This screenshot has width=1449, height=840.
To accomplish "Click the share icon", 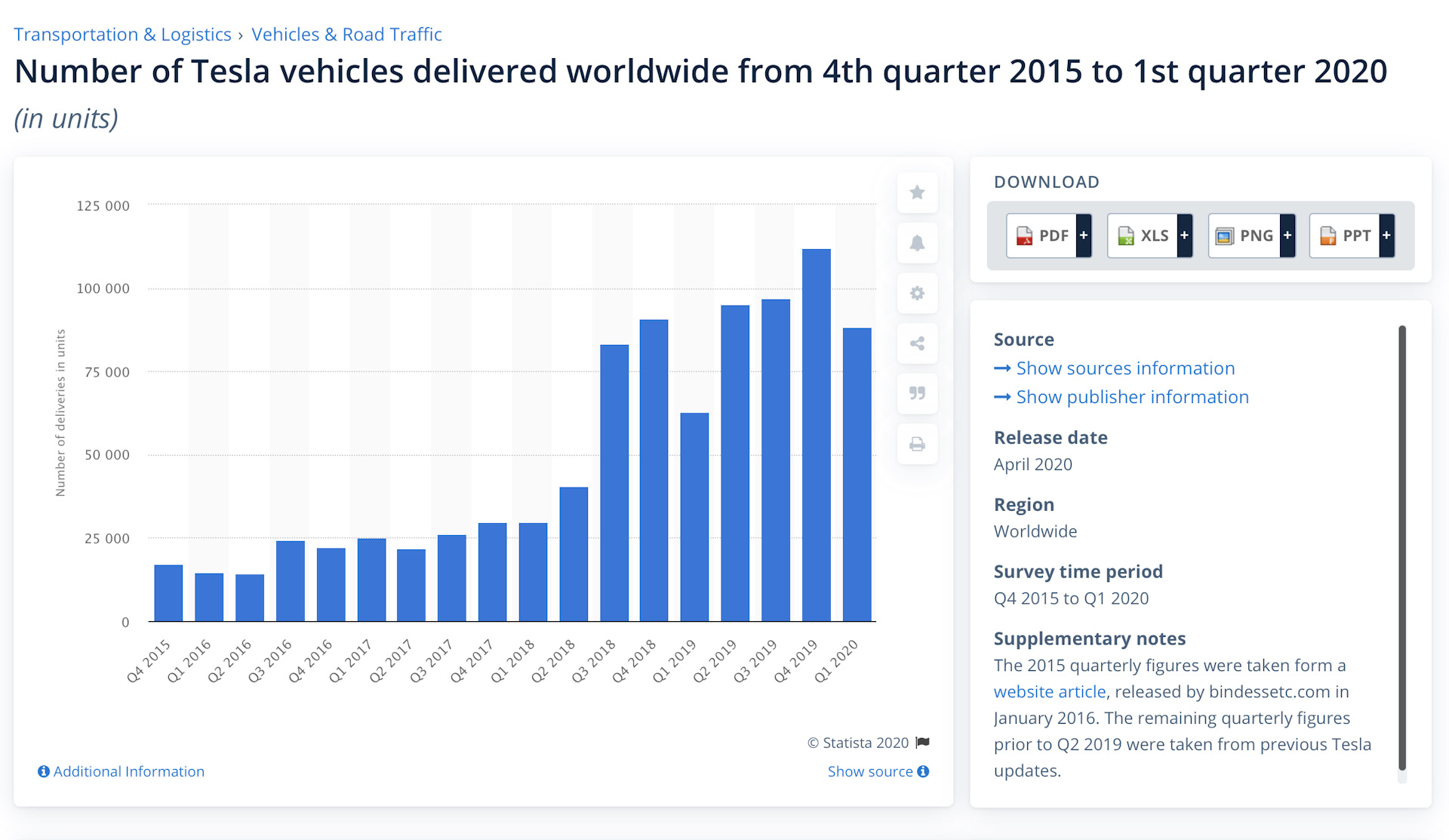I will tap(917, 343).
